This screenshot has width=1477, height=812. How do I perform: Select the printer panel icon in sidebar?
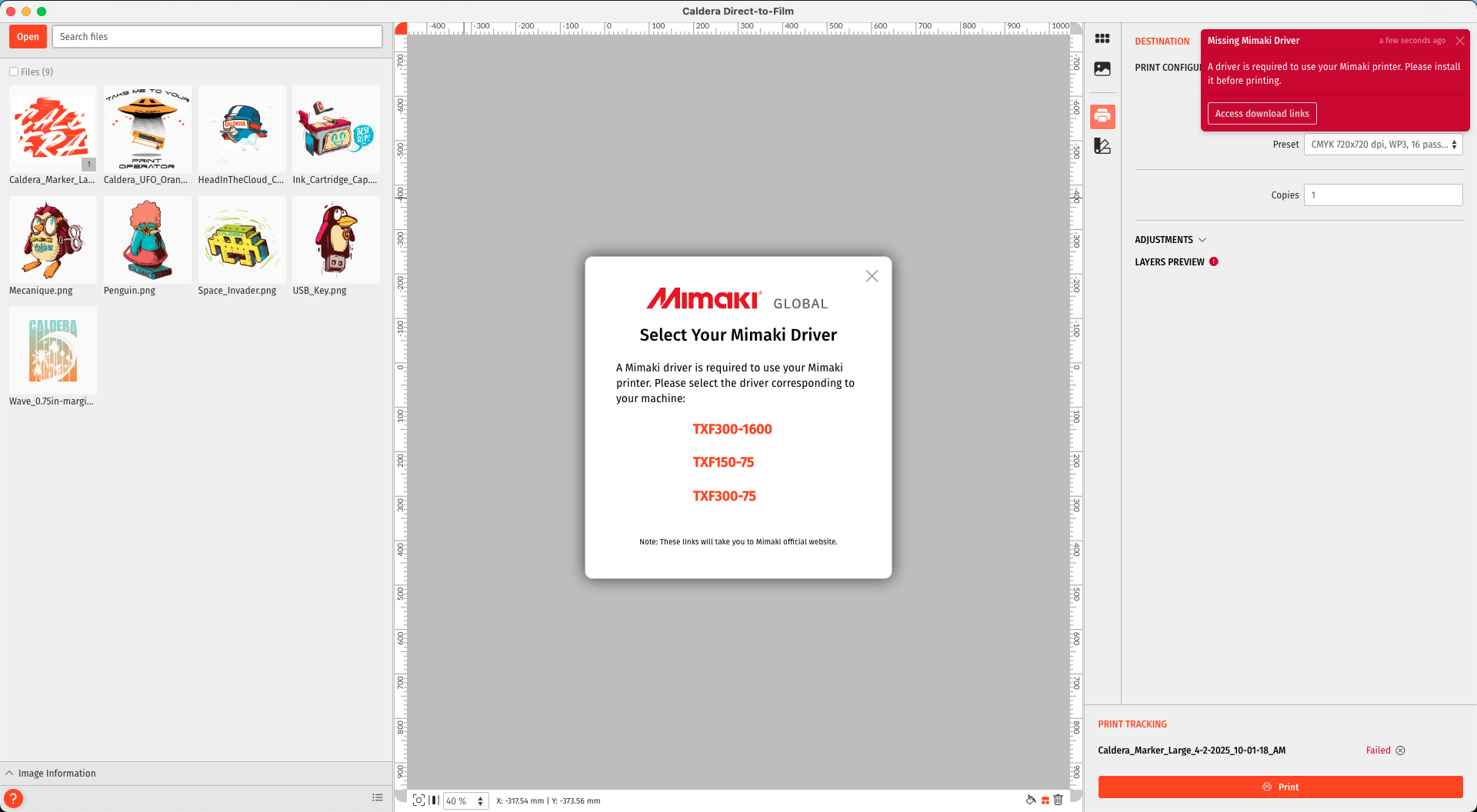point(1102,116)
